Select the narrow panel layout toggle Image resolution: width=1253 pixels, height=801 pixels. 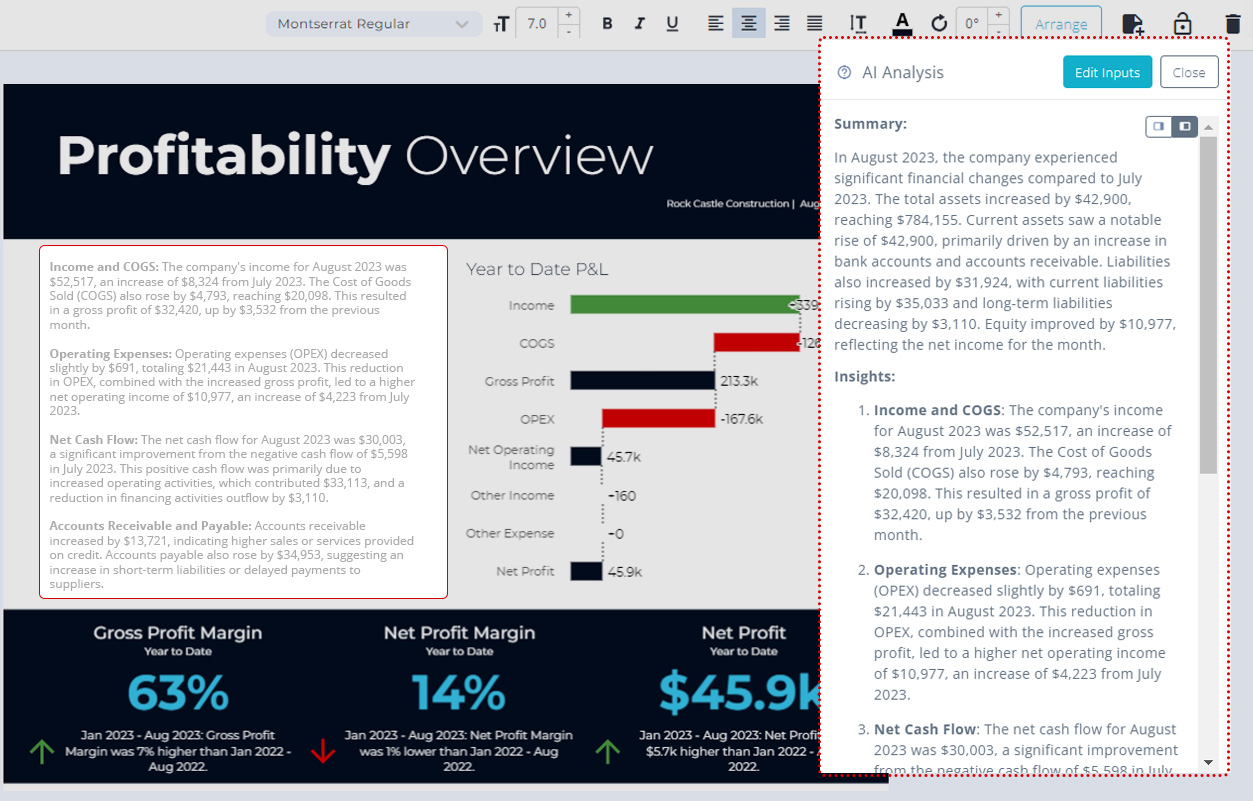coord(1159,126)
